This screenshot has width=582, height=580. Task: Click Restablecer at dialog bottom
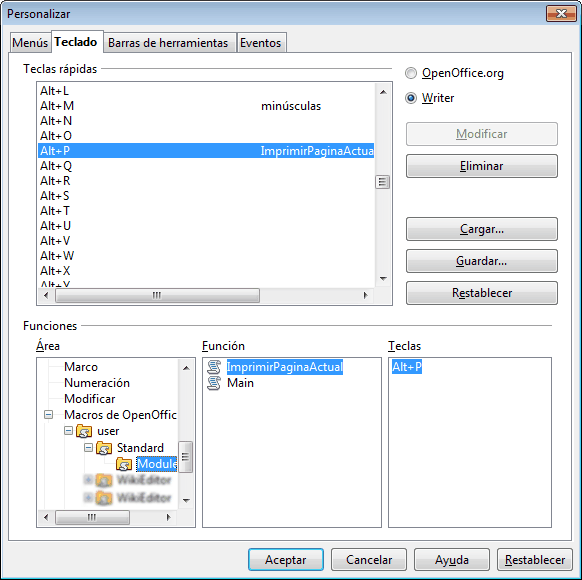[535, 560]
